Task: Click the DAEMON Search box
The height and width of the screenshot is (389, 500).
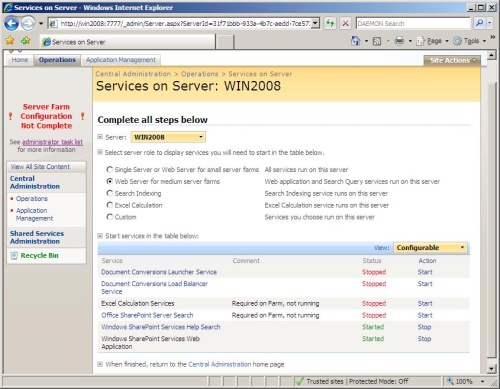Action: tap(413, 23)
